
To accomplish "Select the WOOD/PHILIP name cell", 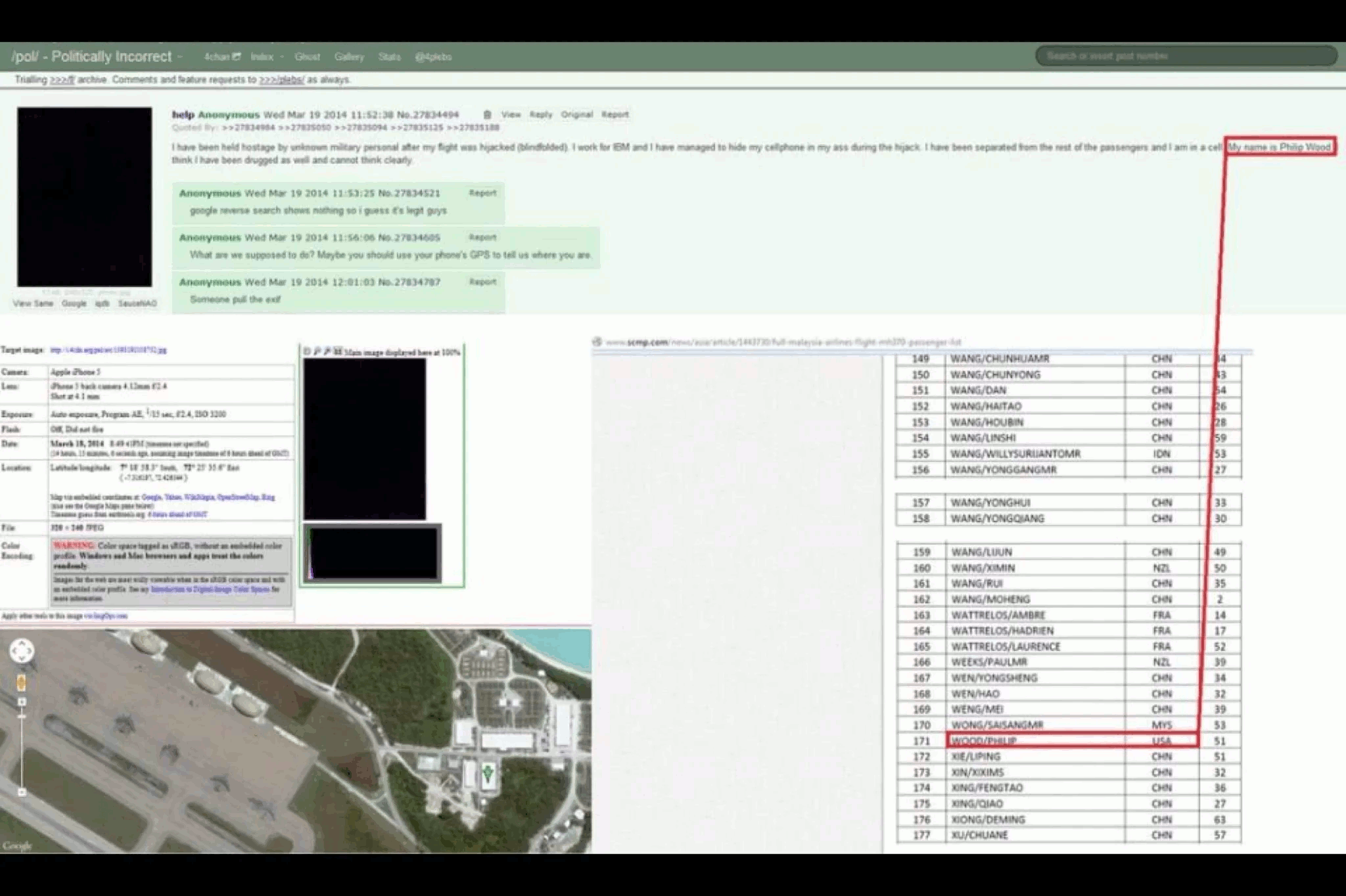I will (1034, 741).
